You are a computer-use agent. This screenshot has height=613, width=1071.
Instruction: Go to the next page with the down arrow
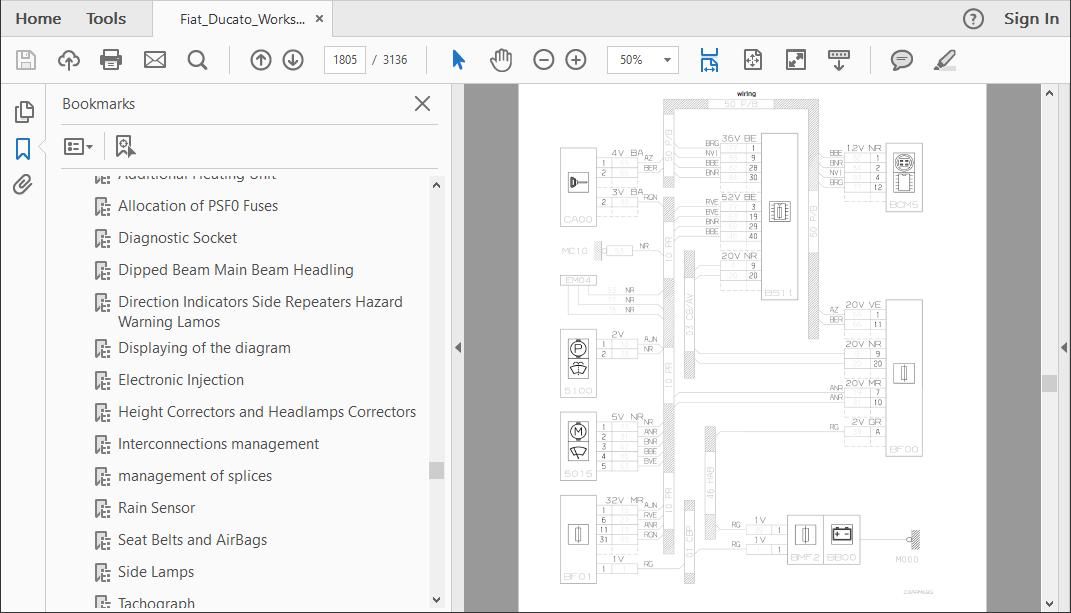[293, 60]
